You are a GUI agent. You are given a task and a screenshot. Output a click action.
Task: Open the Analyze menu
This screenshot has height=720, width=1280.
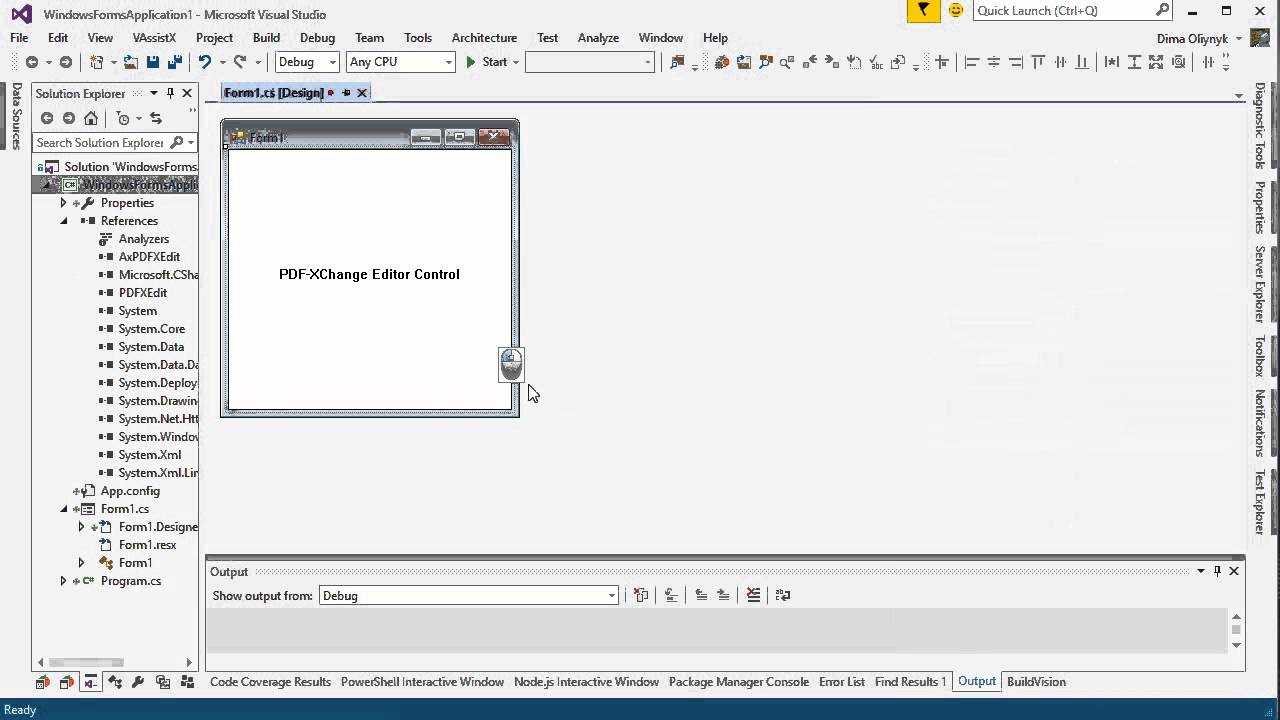(598, 38)
